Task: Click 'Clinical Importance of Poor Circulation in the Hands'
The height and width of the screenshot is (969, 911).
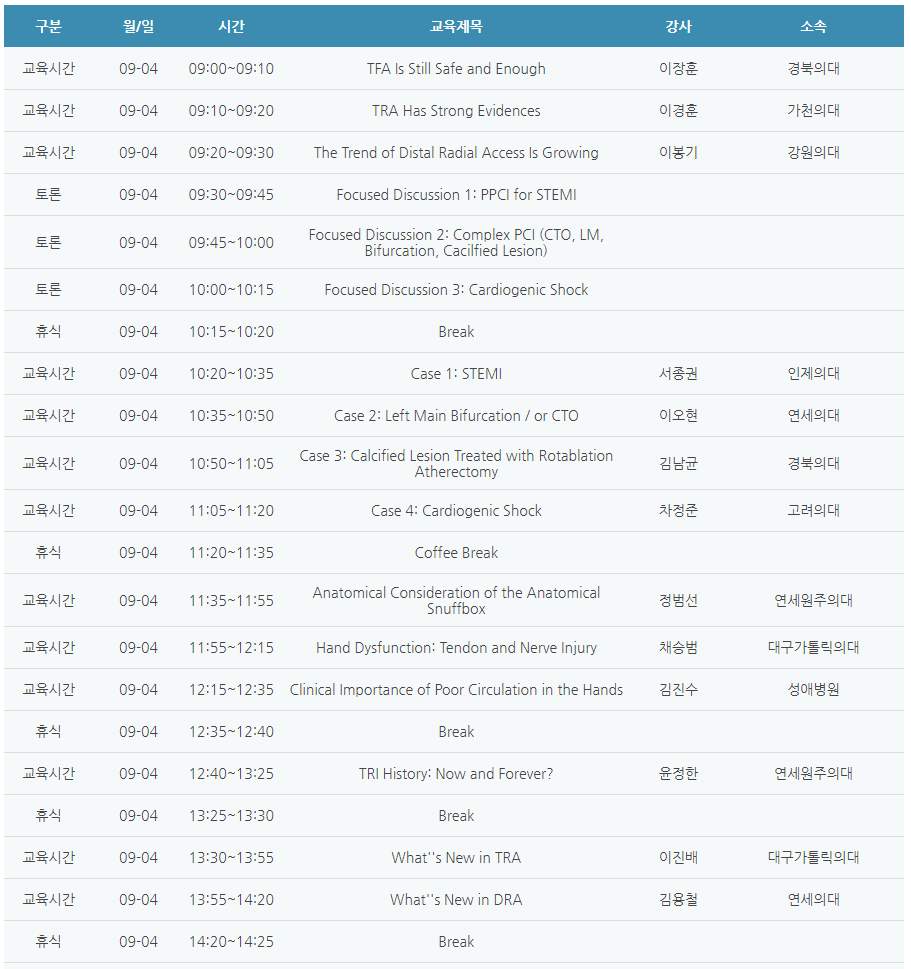Action: [x=456, y=690]
